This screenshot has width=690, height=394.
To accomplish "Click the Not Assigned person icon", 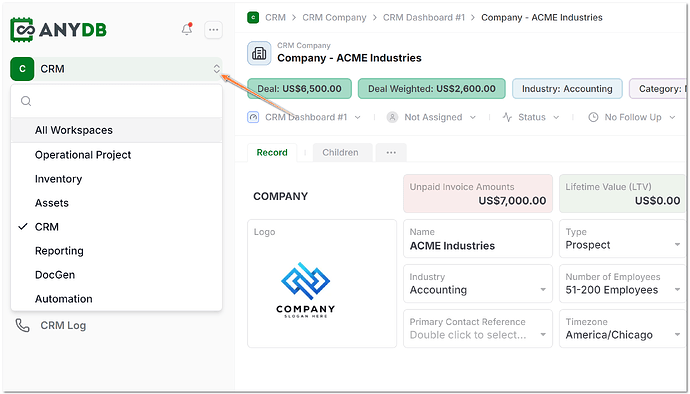I will 392,118.
